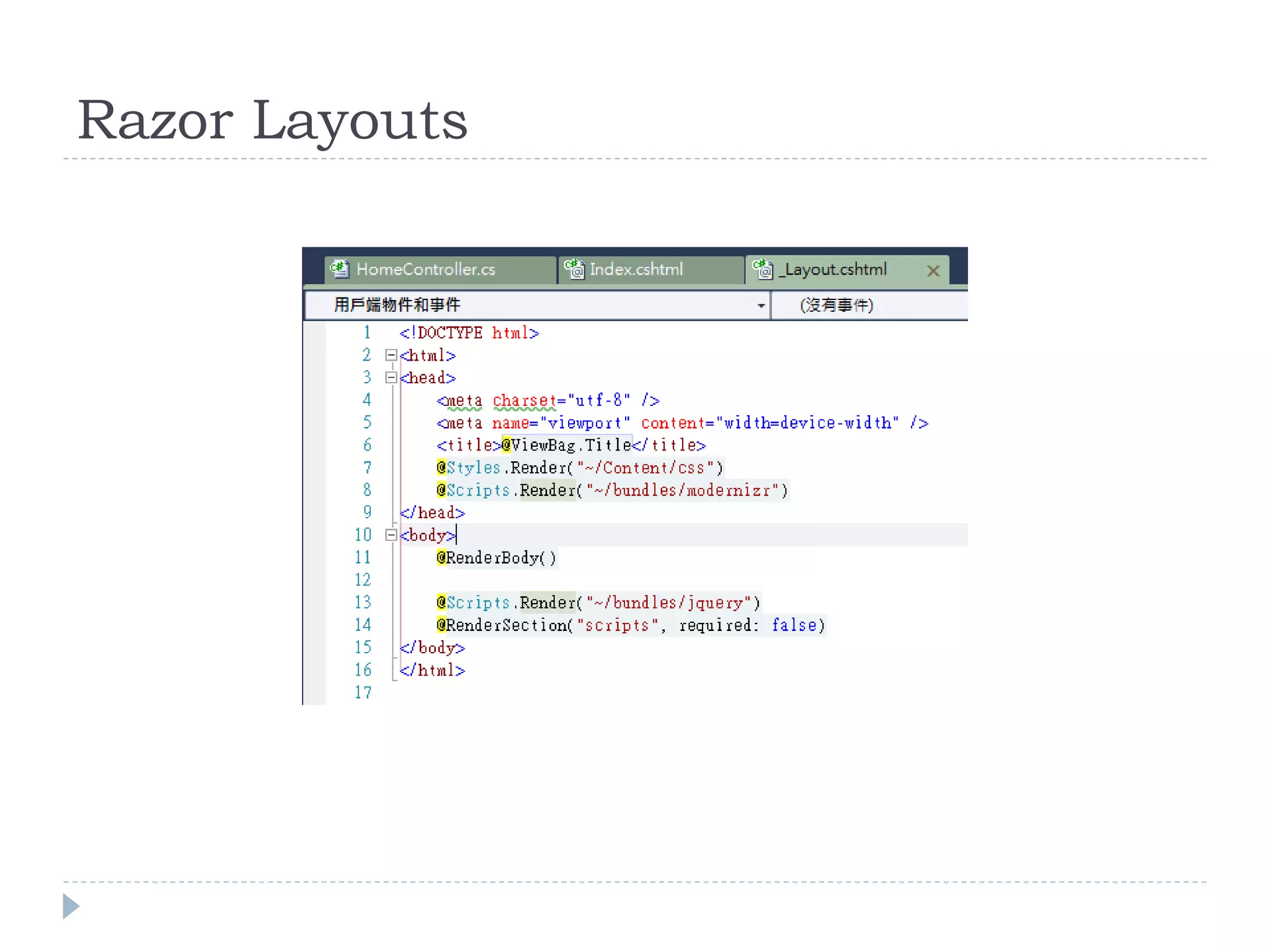Open the (沒有事件) events dropdown
This screenshot has height=952, width=1270.
(x=869, y=306)
